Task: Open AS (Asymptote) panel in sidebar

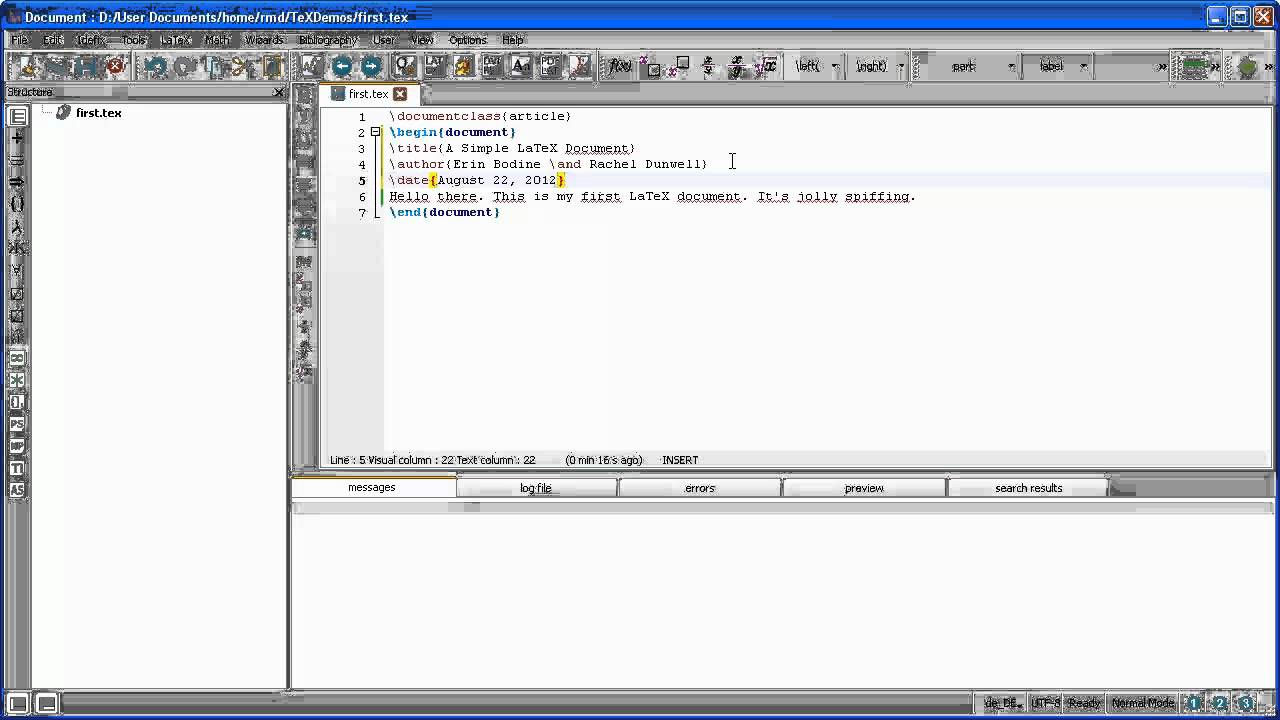Action: coord(17,490)
